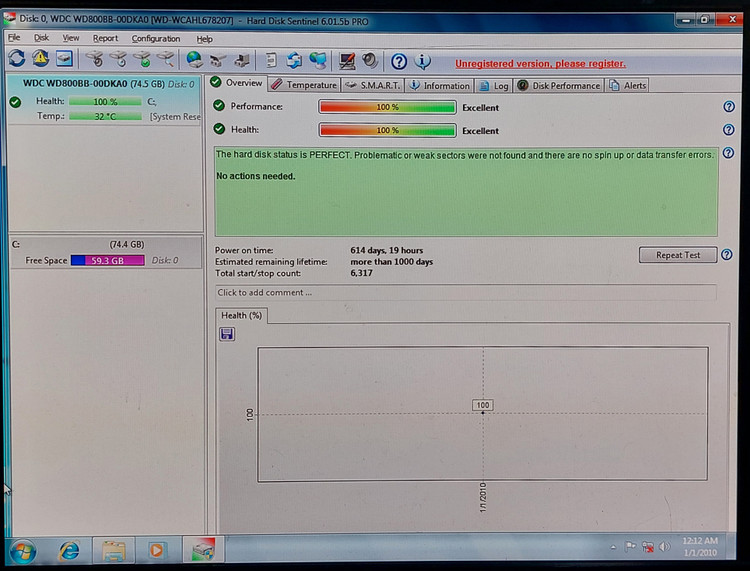Click the disk with green check icon

pos(142,59)
